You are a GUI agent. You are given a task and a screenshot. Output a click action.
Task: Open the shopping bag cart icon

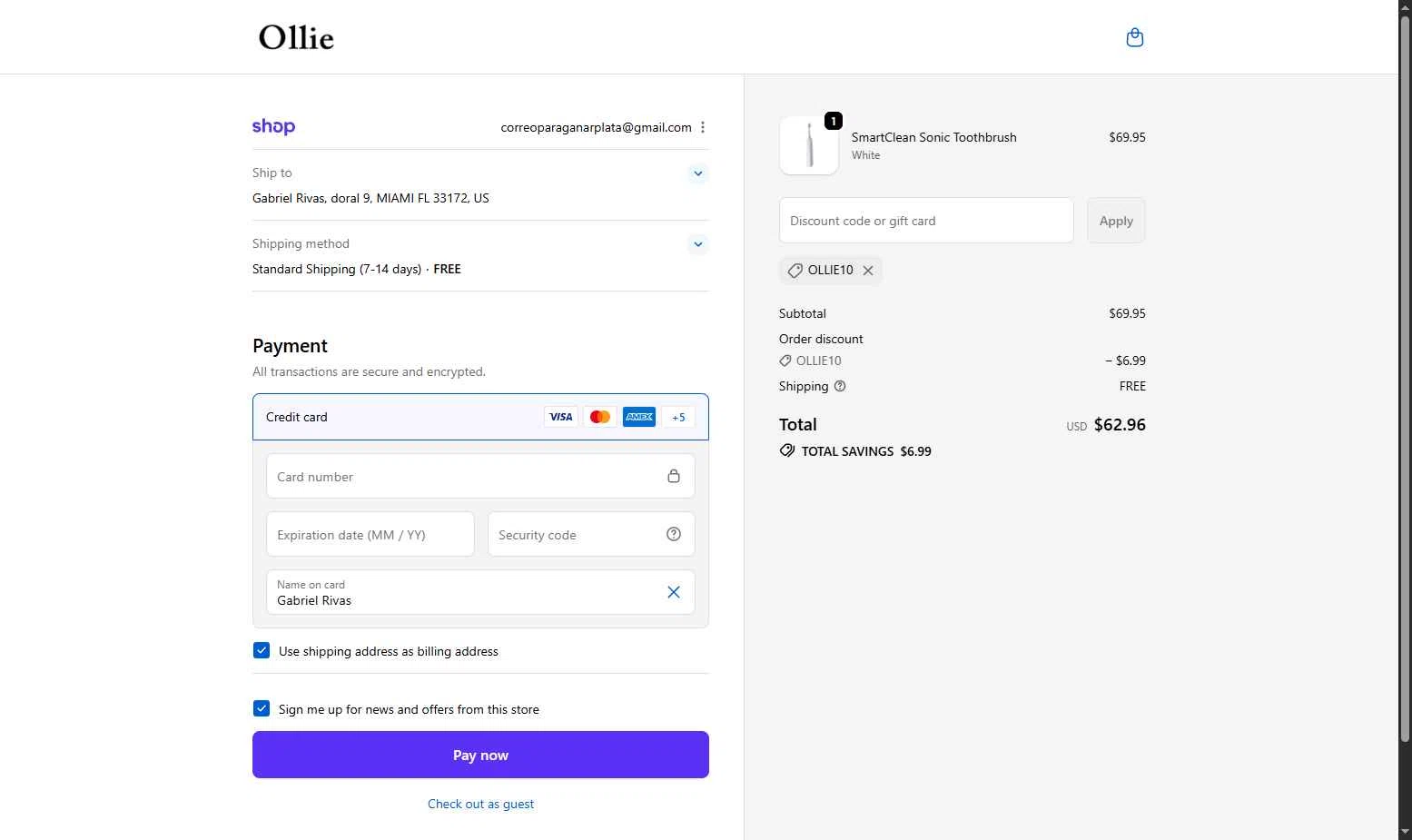tap(1134, 37)
